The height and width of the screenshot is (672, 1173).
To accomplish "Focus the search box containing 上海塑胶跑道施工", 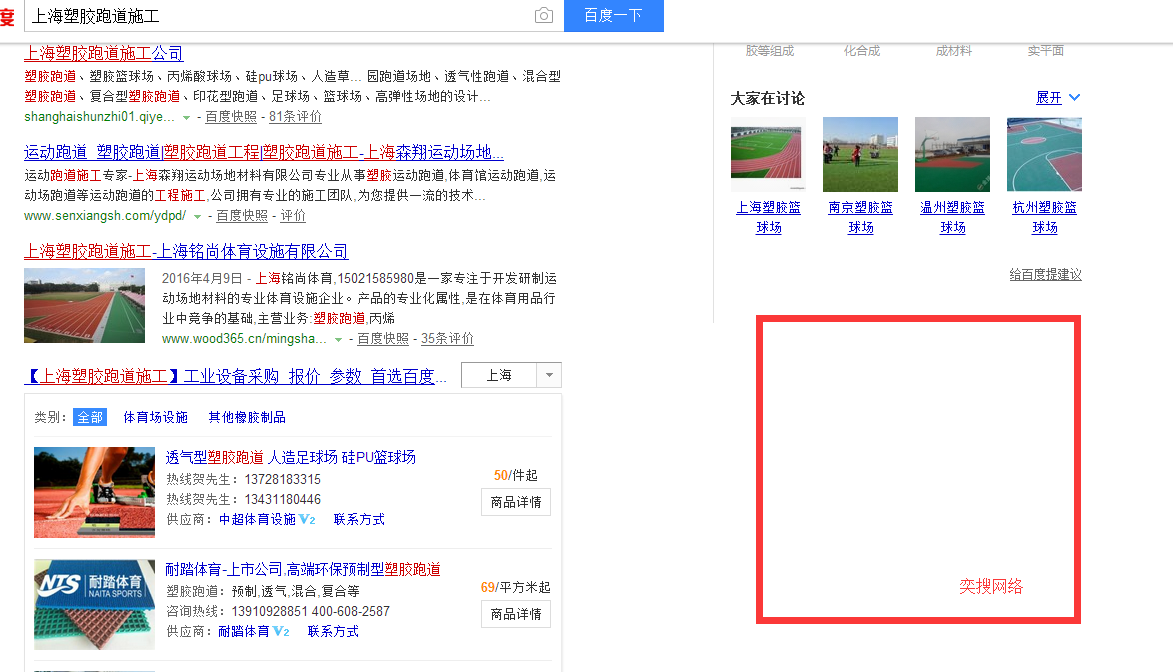I will (280, 16).
